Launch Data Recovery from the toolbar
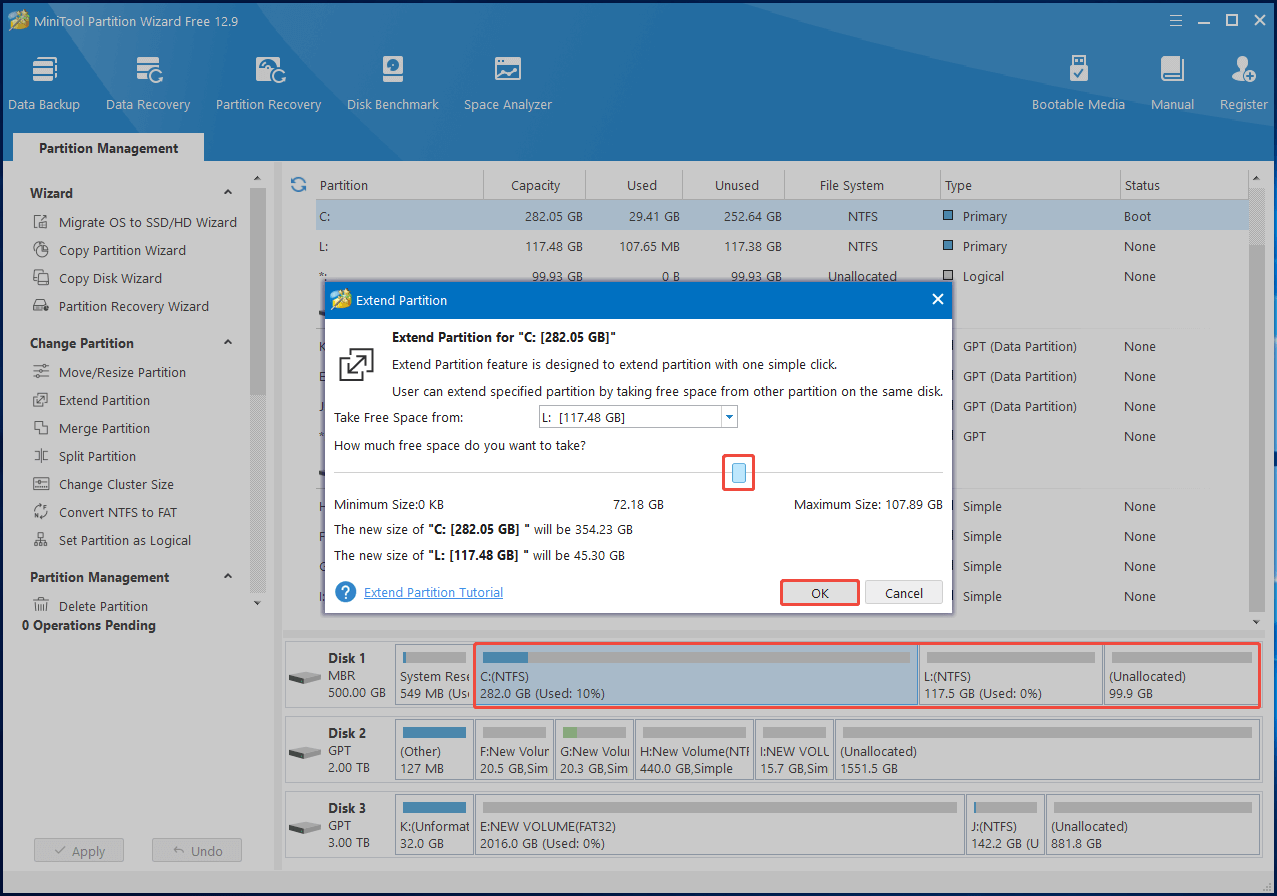 click(148, 83)
